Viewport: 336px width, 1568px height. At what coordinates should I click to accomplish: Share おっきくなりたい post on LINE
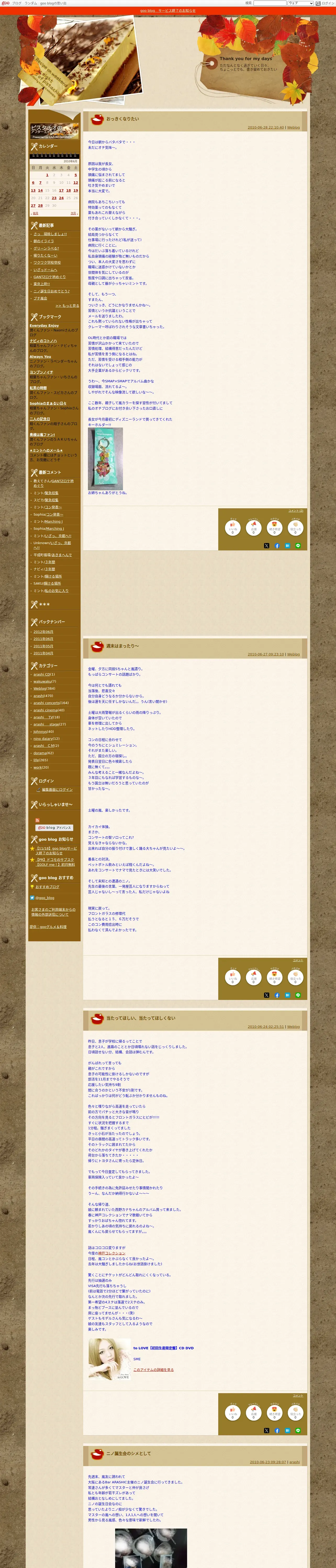(298, 546)
